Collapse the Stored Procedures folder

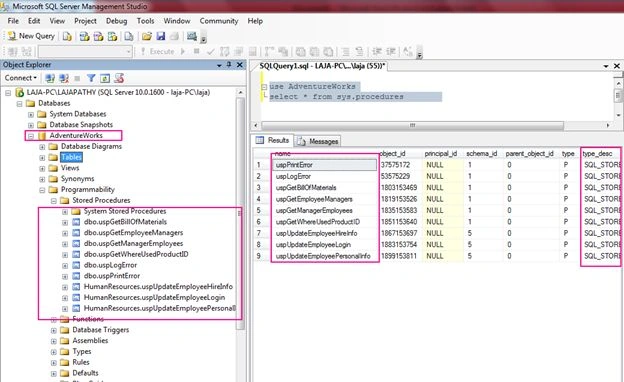pos(53,201)
